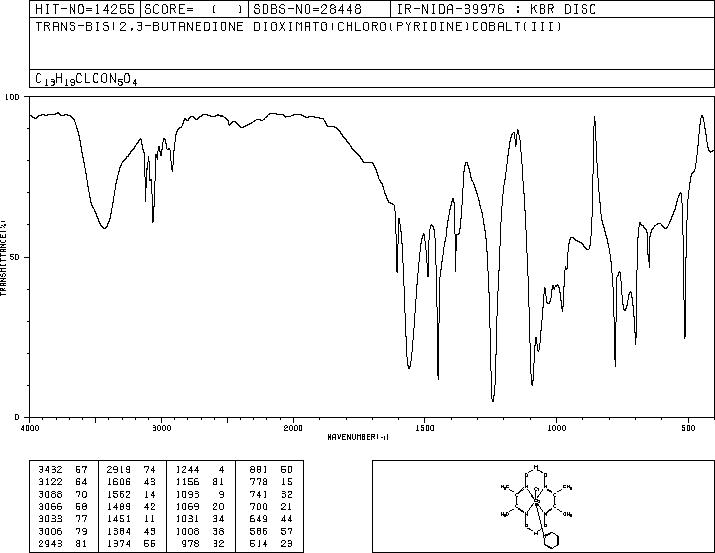Viewport: 715px width, 553px height.
Task: Click the 500 x-axis tick label
Action: click(688, 428)
